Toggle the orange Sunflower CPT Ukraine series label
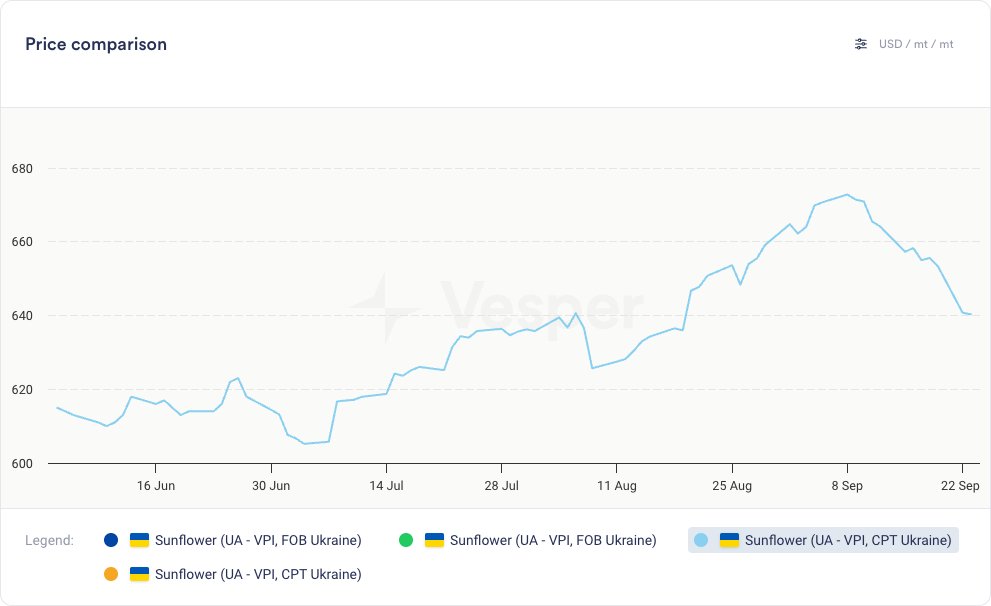 click(258, 574)
